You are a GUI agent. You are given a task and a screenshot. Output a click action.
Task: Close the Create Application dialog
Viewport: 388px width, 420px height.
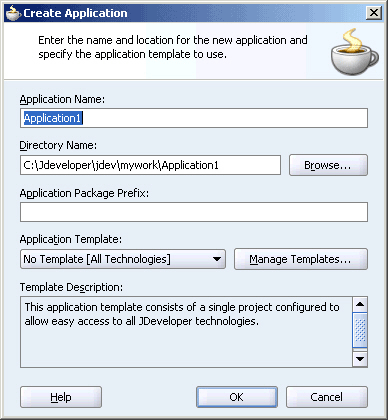[x=374, y=13]
